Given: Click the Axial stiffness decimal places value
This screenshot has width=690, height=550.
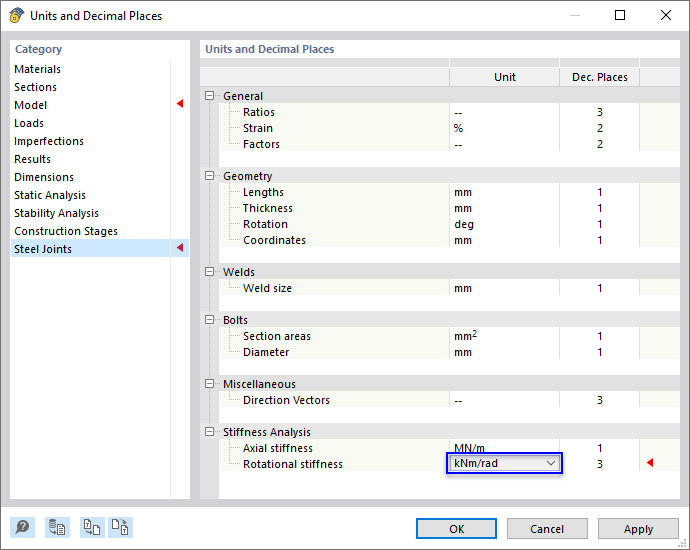Looking at the screenshot, I should [x=599, y=448].
